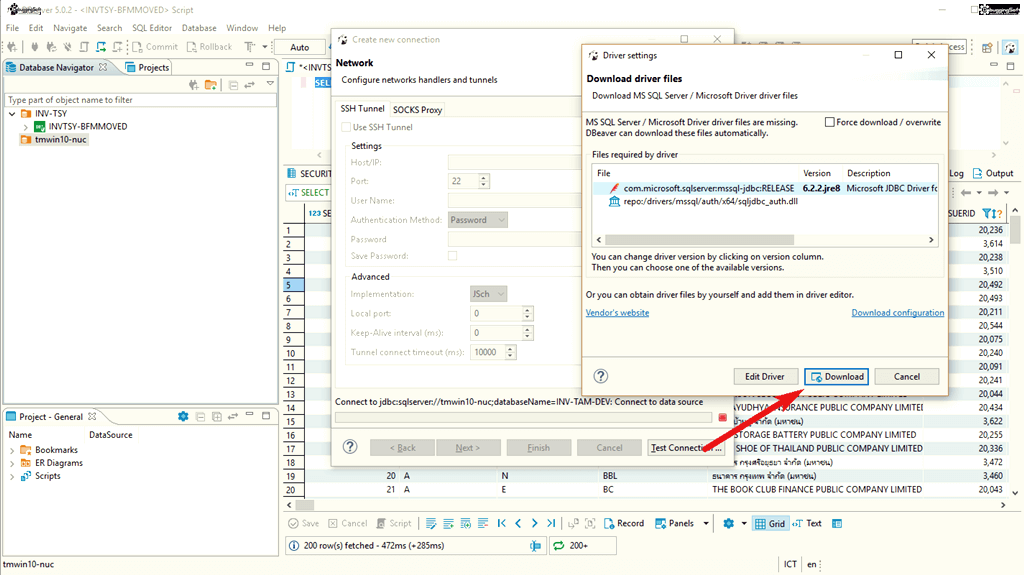This screenshot has width=1024, height=575.
Task: Open SQL Editor via the green-arrow script toolbar icon
Action: pyautogui.click(x=101, y=47)
